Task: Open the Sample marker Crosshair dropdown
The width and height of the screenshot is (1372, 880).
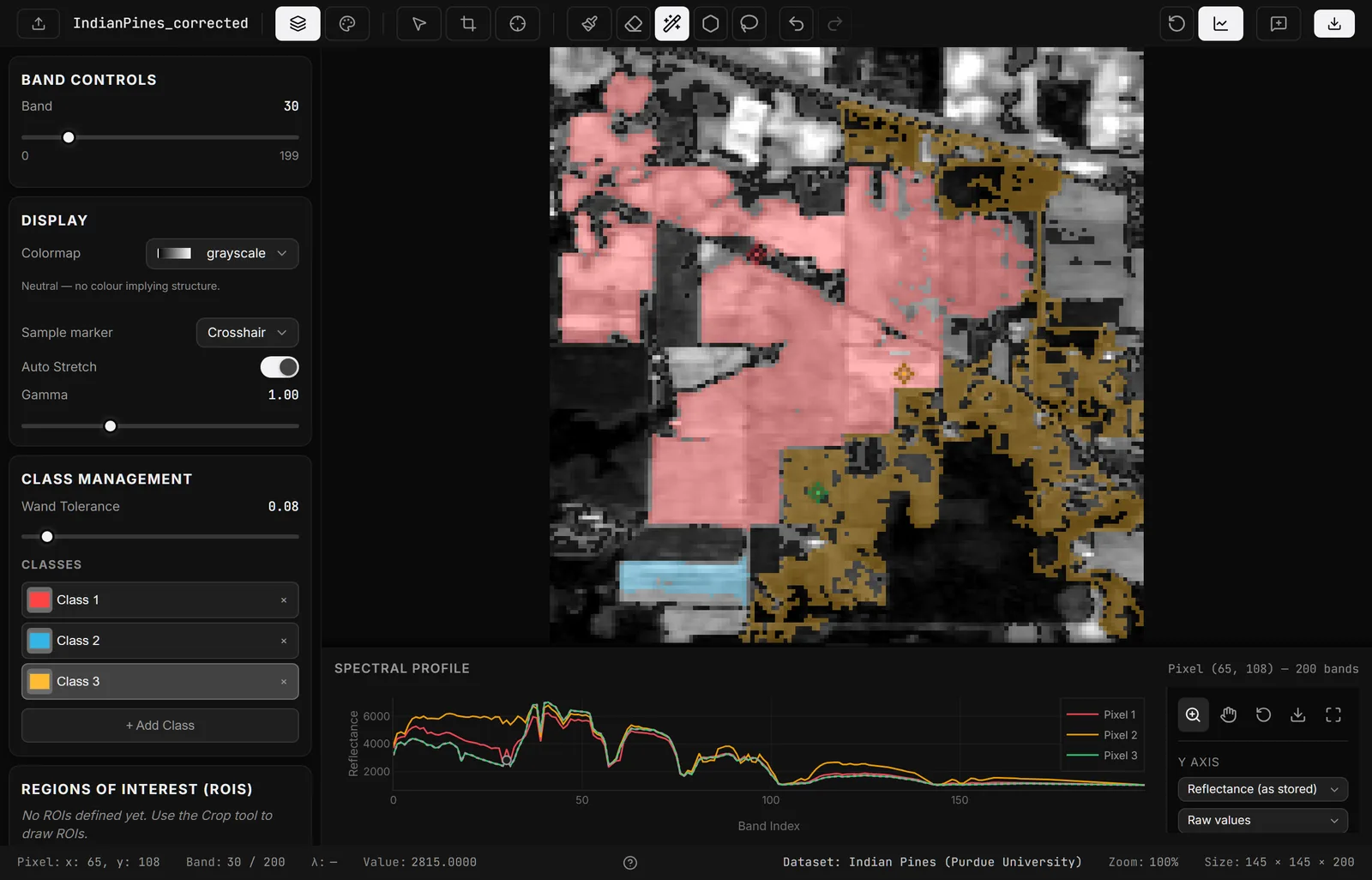Action: click(248, 333)
